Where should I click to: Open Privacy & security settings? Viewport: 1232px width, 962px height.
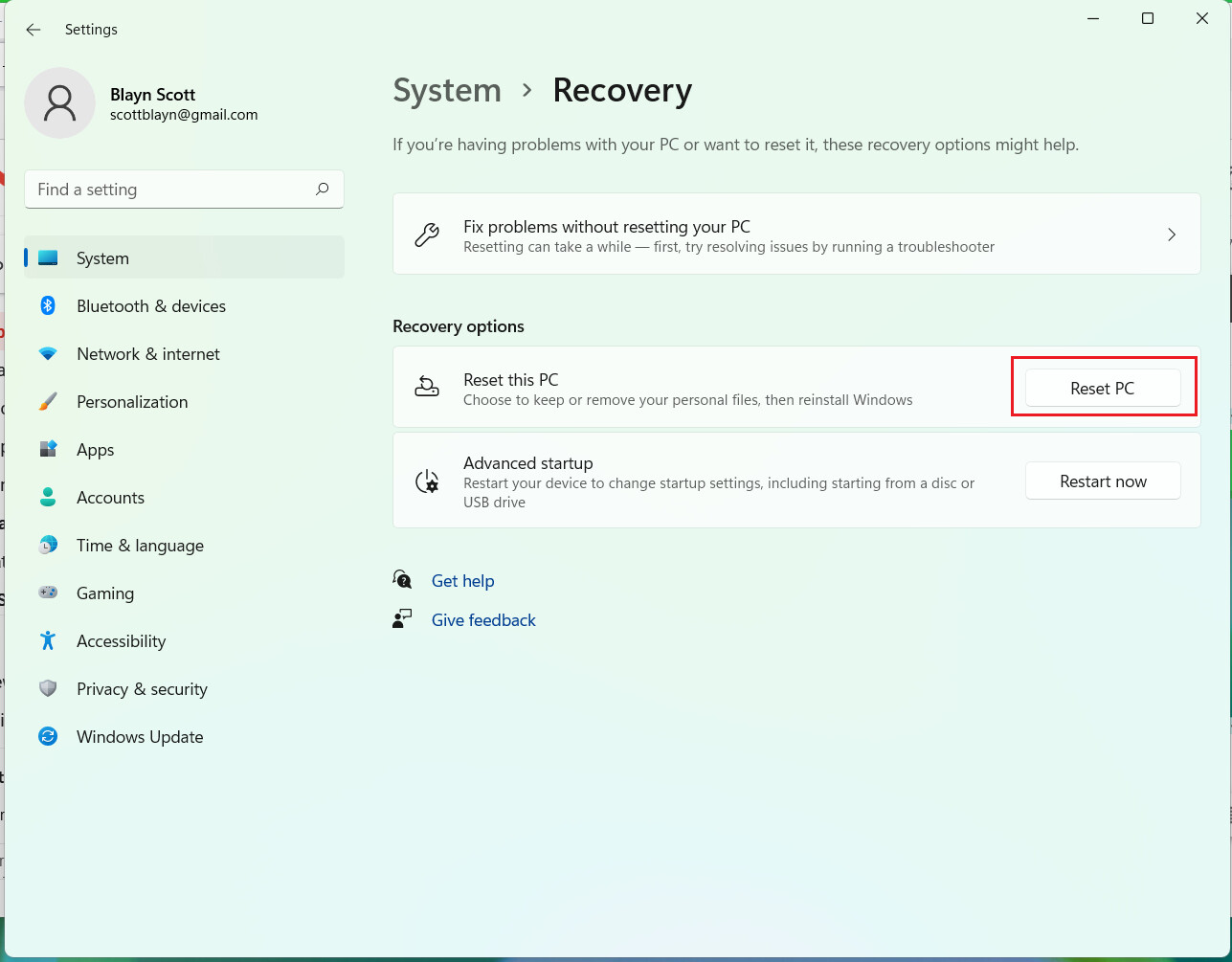tap(184, 688)
